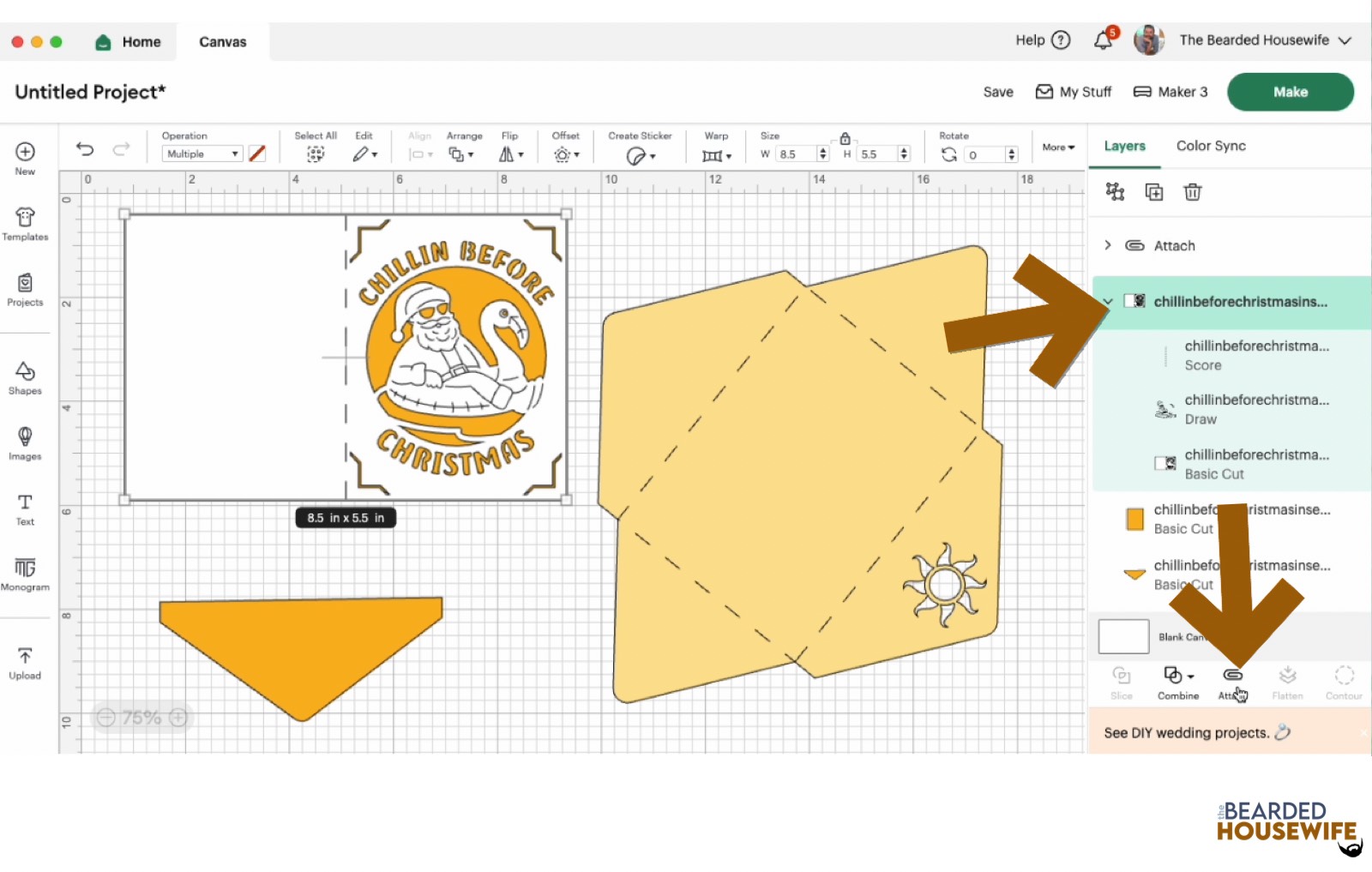Click the Slice tool

1122,683
